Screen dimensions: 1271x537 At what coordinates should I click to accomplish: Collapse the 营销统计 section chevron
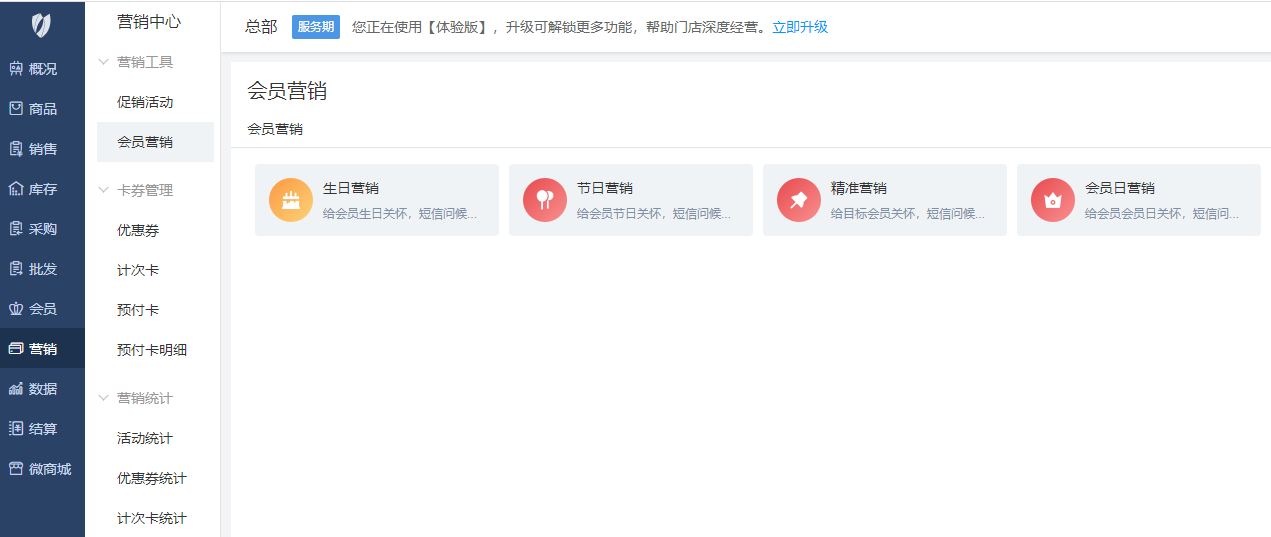click(x=103, y=398)
